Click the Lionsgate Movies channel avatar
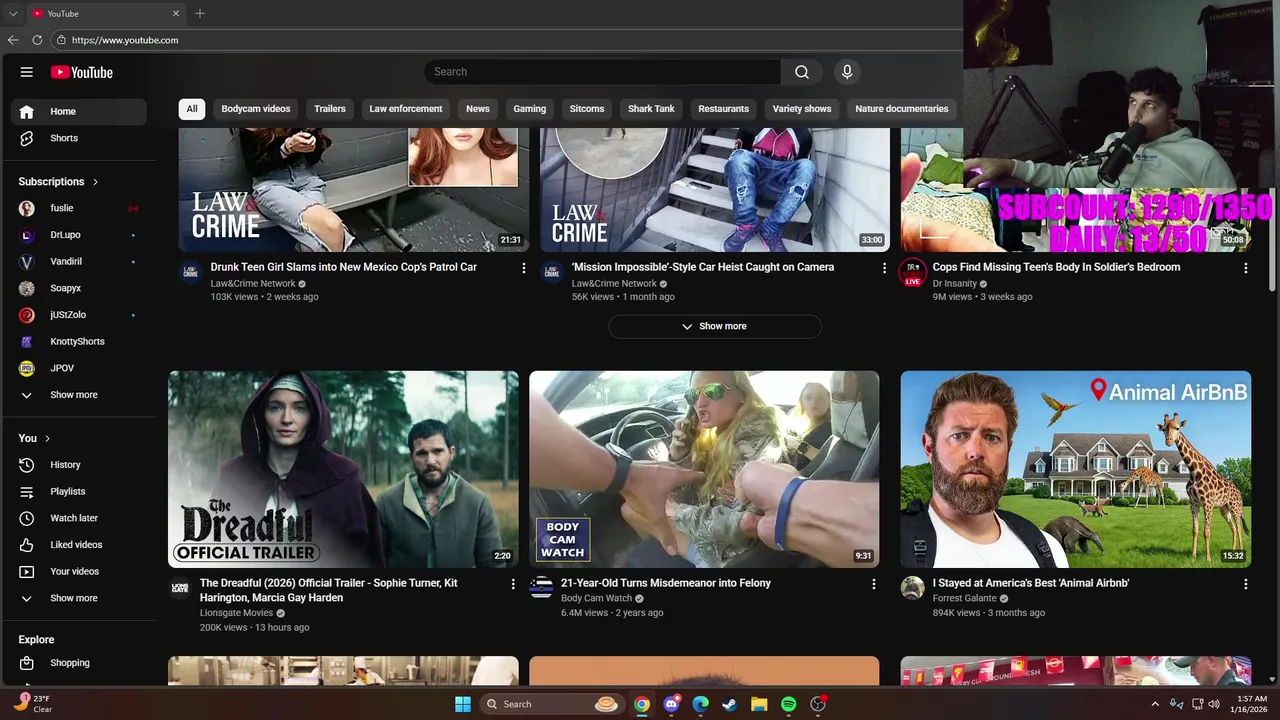 [180, 588]
